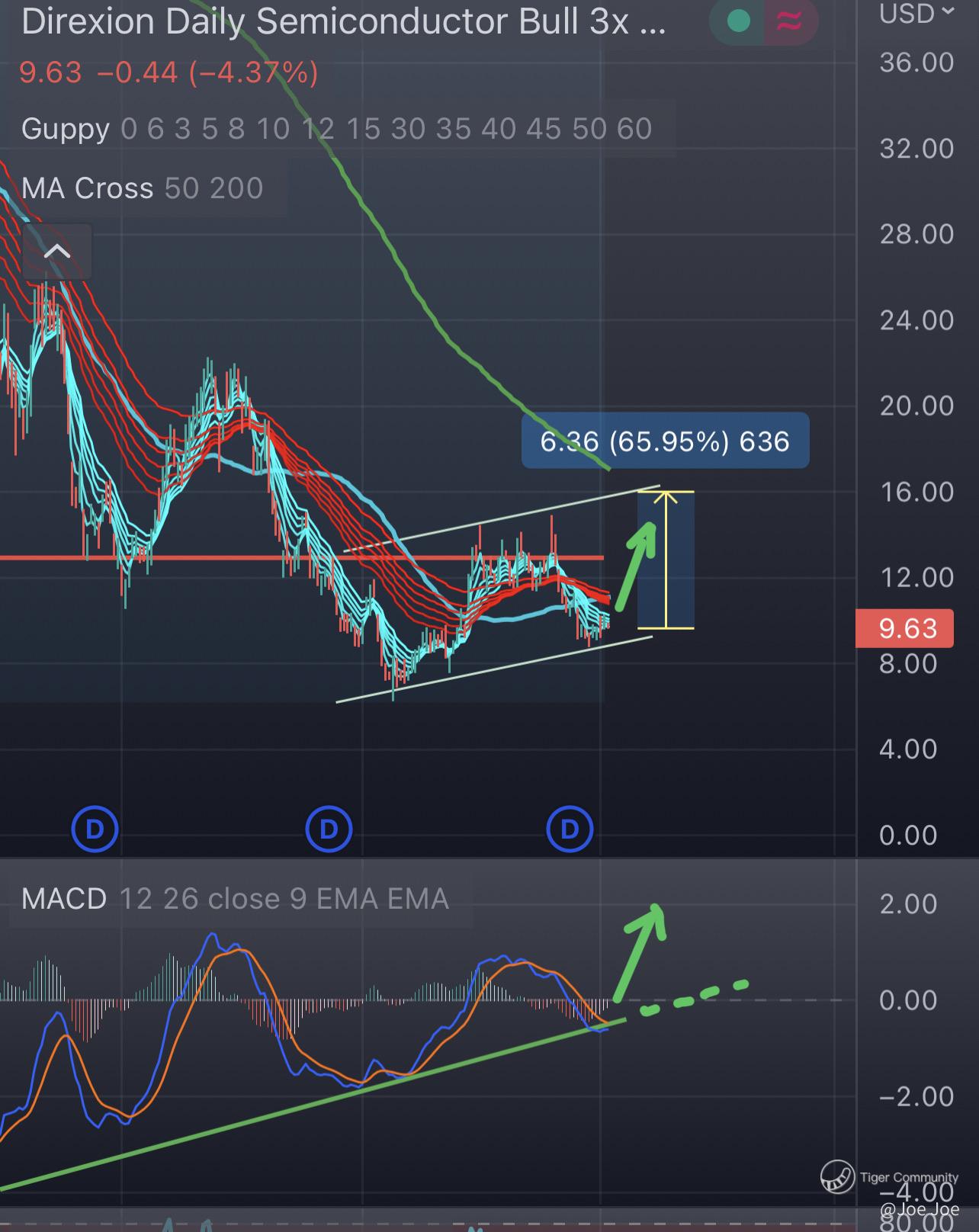
Task: Tap the MACD "12 26 close 9 EMA EMA" parameters
Action: (x=284, y=899)
